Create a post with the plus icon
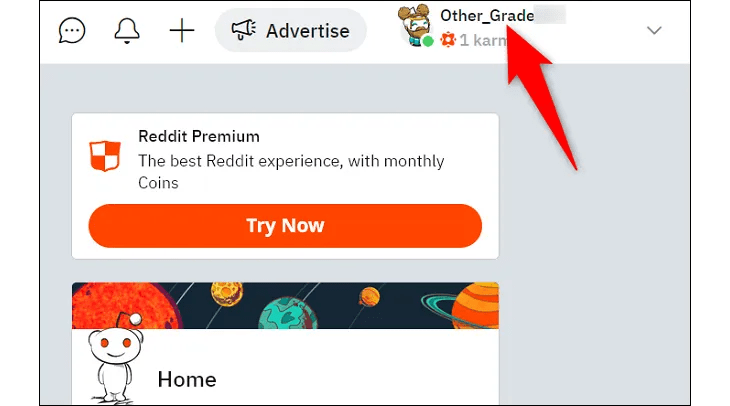730x406 pixels. click(x=182, y=31)
